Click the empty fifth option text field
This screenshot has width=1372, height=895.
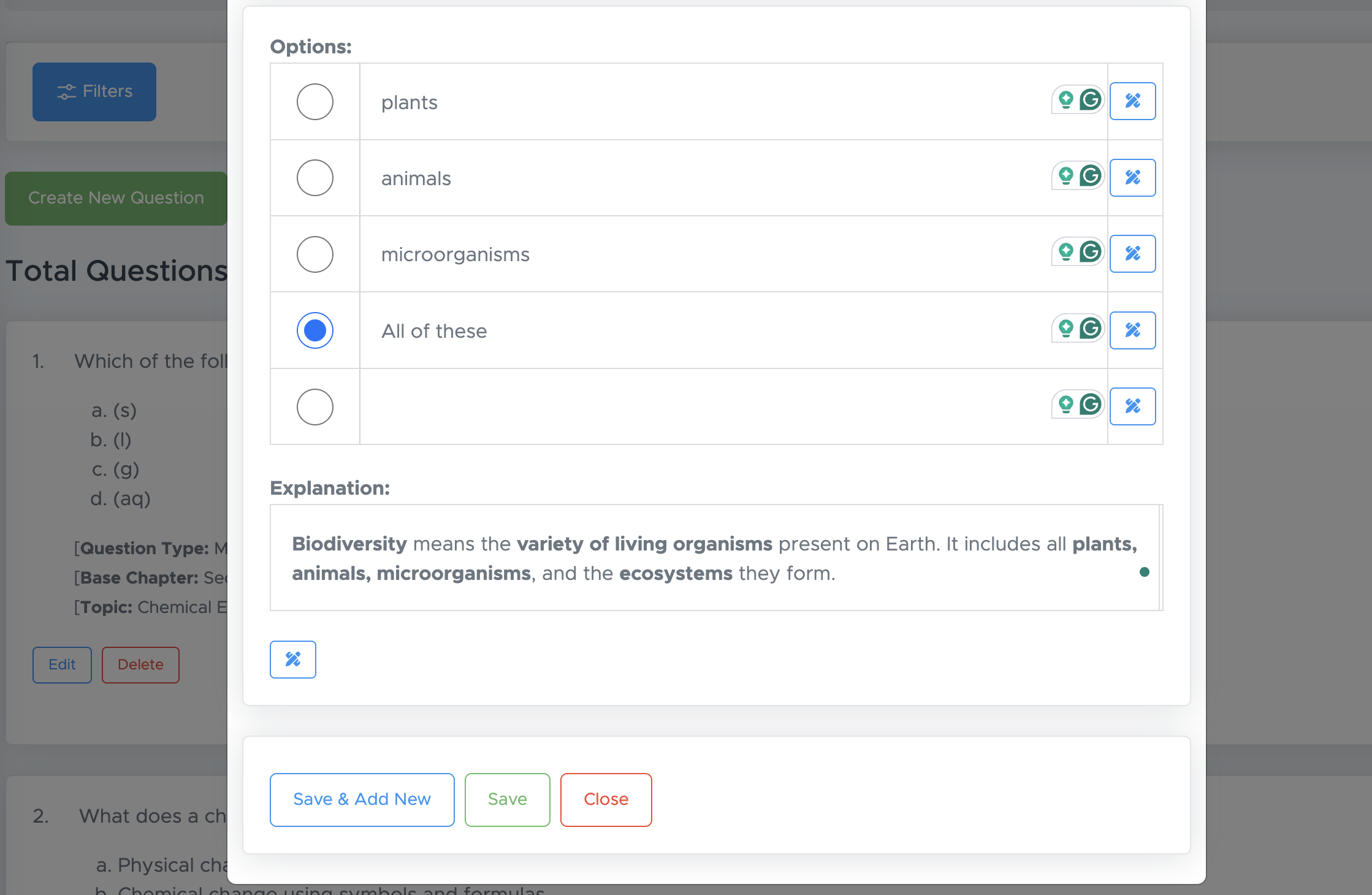click(699, 407)
